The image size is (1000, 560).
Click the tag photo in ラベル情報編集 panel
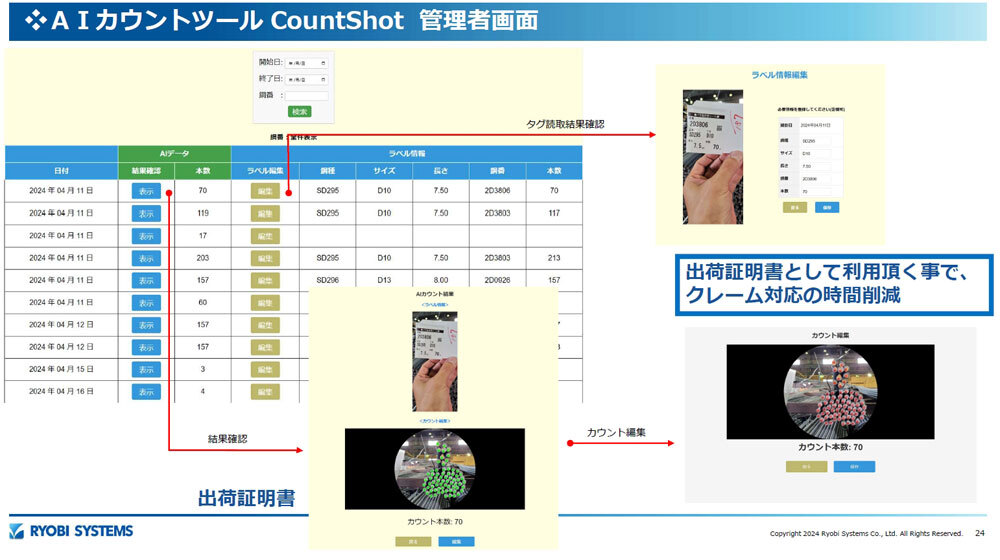(x=713, y=157)
